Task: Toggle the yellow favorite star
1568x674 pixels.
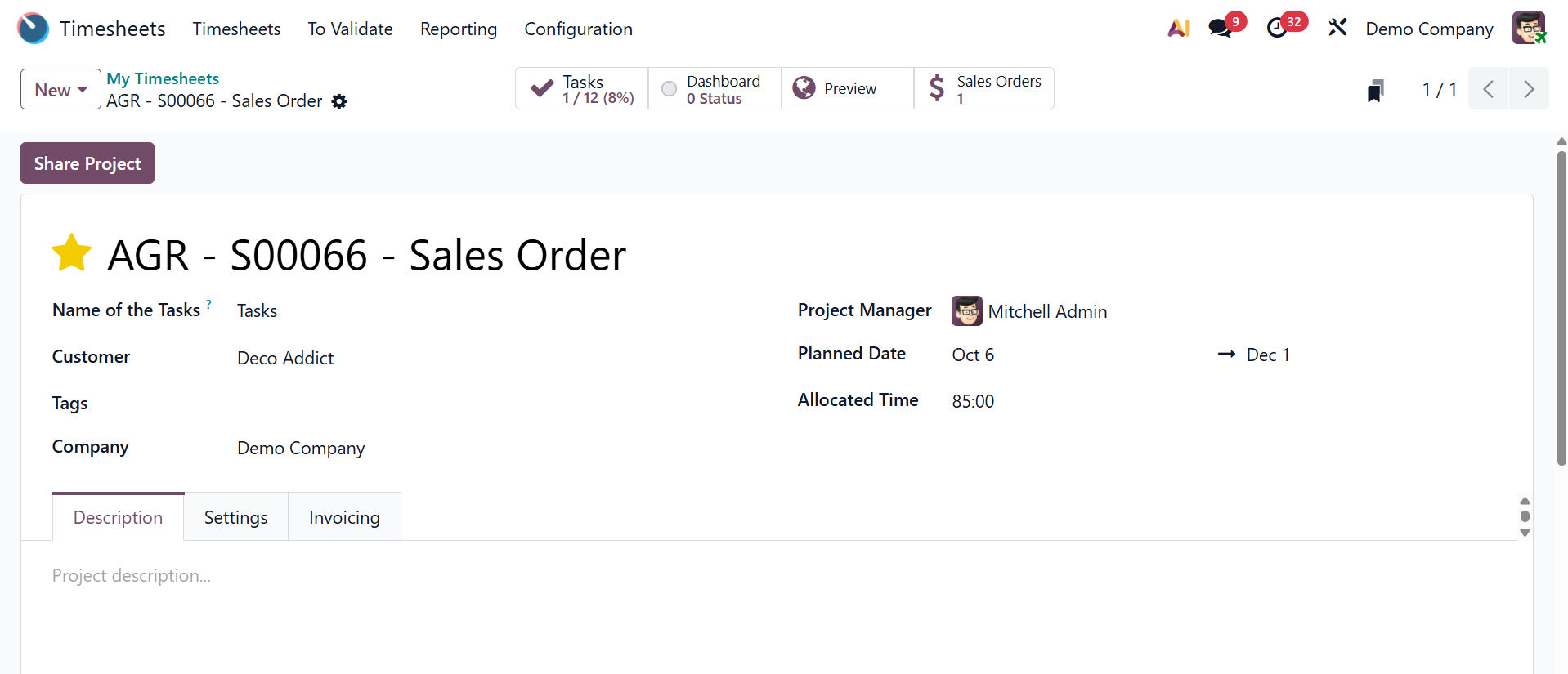Action: click(x=72, y=253)
